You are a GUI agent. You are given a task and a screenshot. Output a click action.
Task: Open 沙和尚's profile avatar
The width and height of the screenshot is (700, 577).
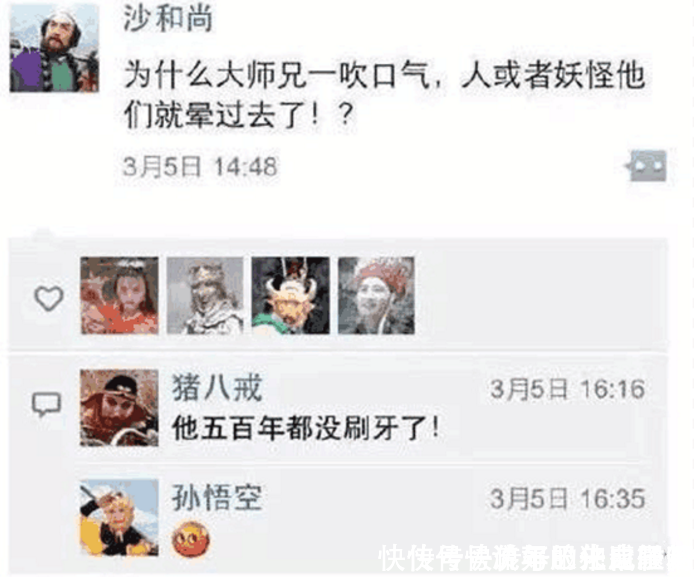click(54, 48)
